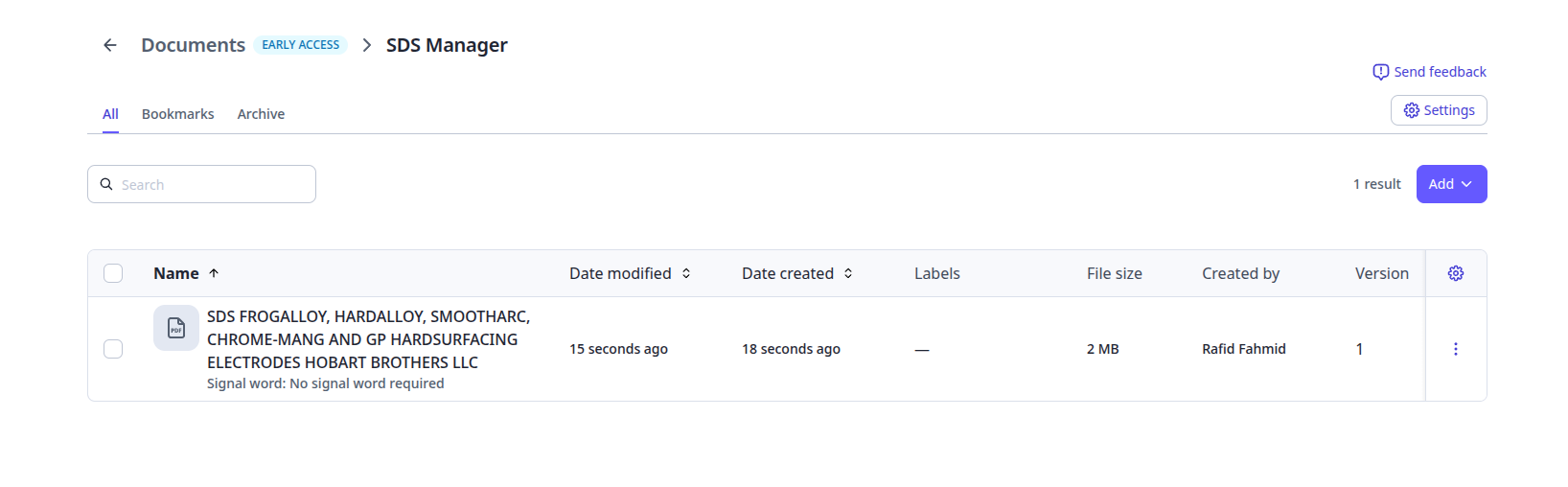The height and width of the screenshot is (487, 1568).
Task: Open the Settings button
Action: click(1439, 110)
